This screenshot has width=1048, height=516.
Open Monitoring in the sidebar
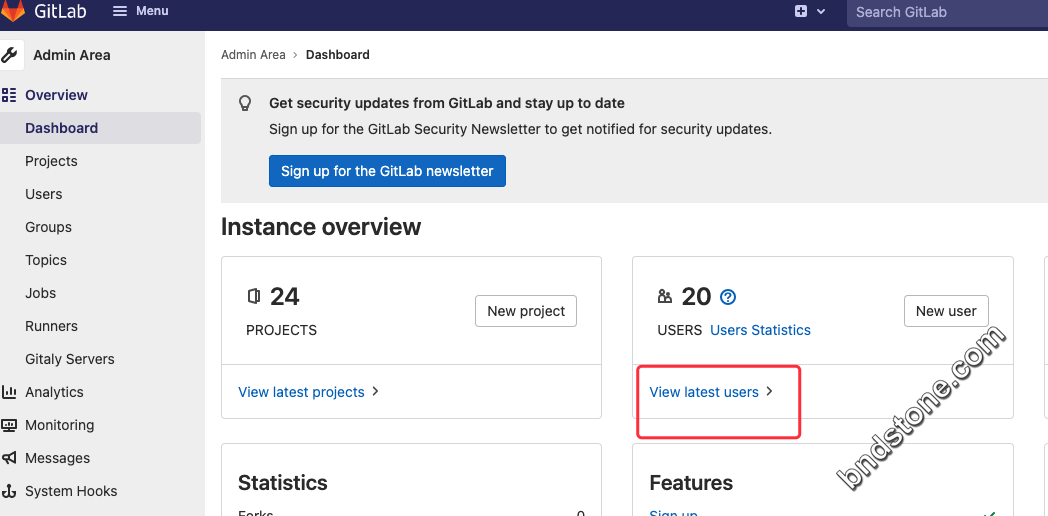point(59,425)
